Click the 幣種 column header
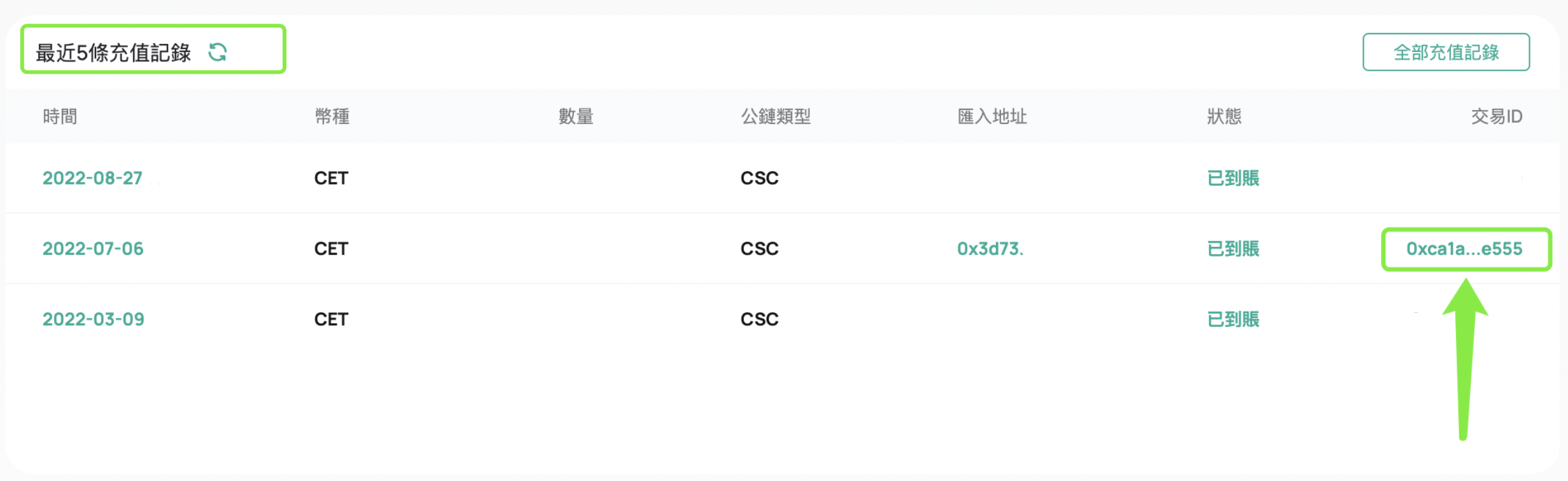Image resolution: width=1568 pixels, height=481 pixels. click(x=332, y=116)
